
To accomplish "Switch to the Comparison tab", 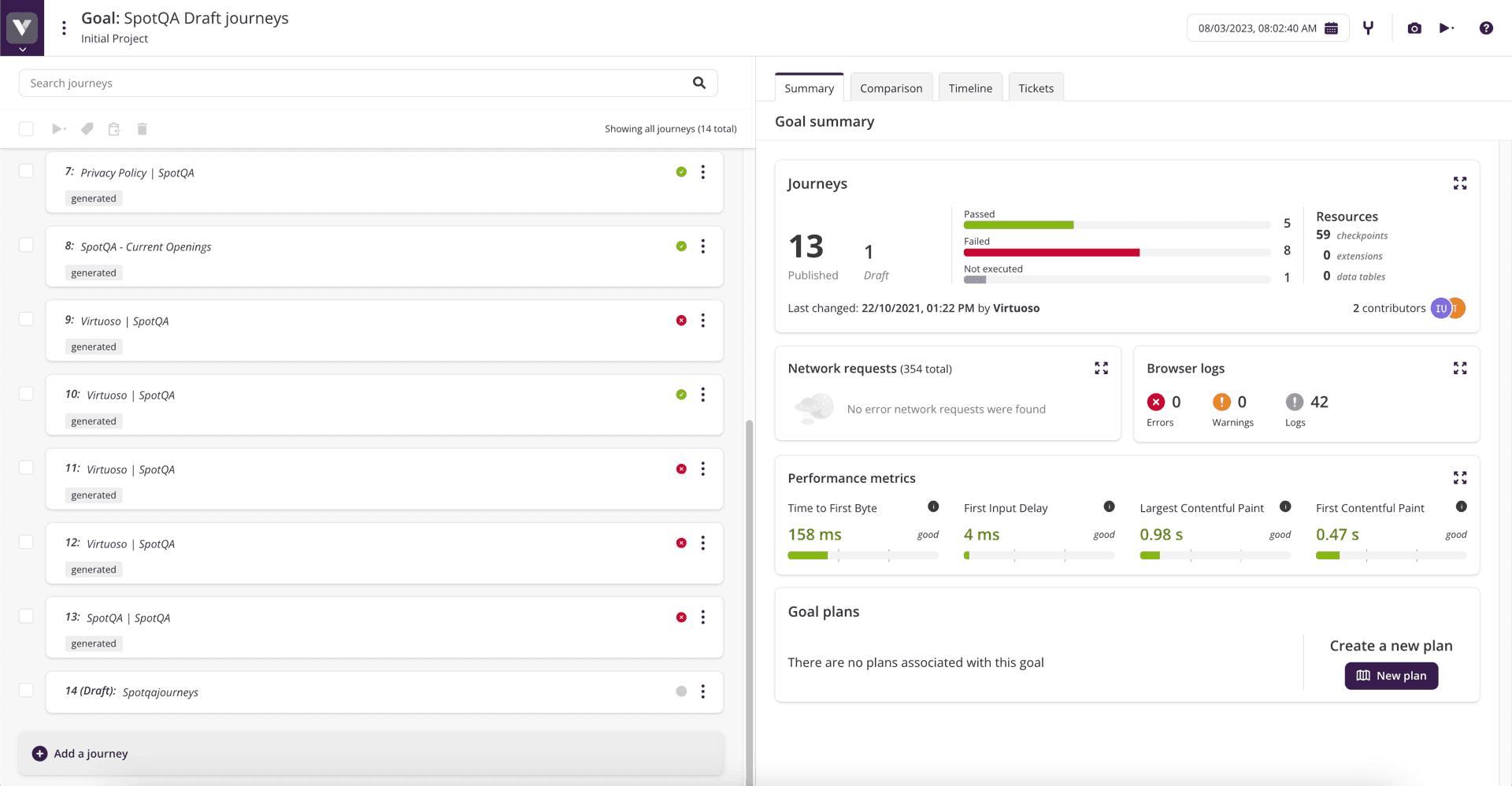I will tap(891, 88).
